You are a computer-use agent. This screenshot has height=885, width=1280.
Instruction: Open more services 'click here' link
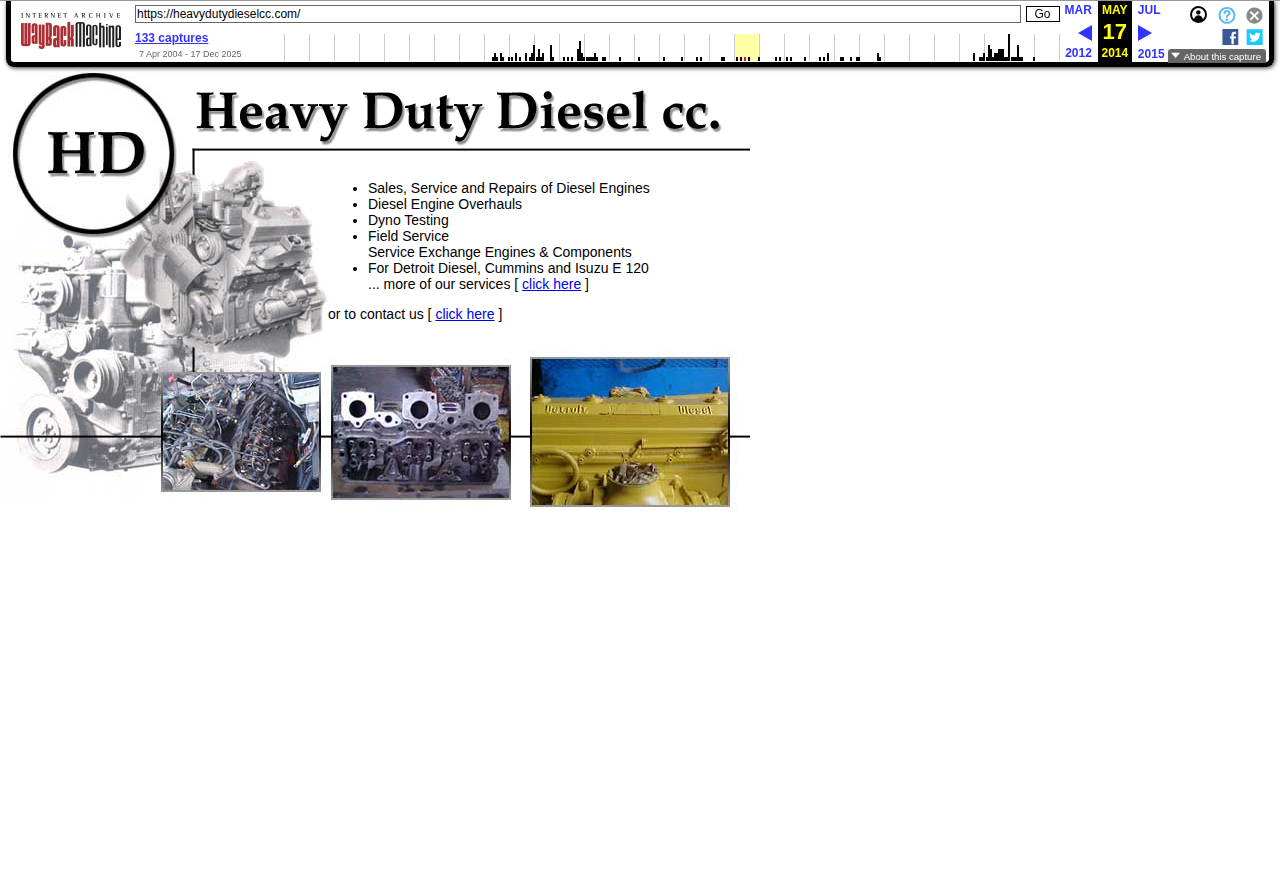551,284
